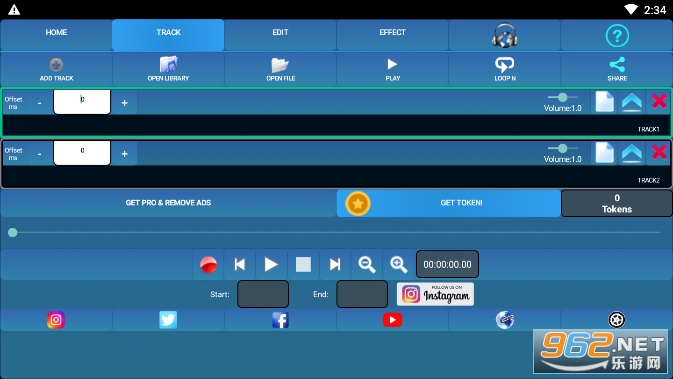Click Track2 offset ms input field
The image size is (673, 379).
[x=82, y=153]
